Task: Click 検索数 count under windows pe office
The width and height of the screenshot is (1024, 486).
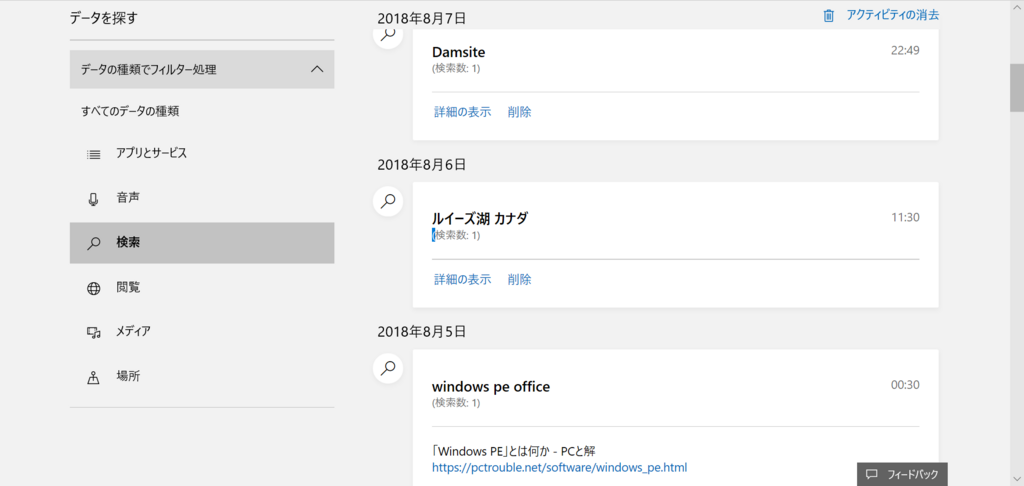Action: coord(456,403)
